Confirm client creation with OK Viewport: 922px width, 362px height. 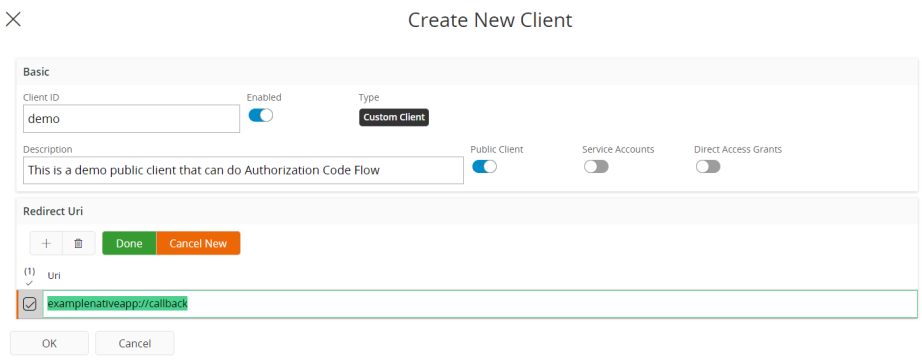coord(49,343)
